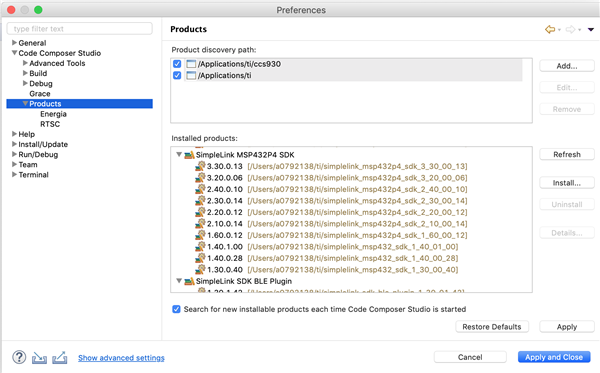Screen dimensions: 600x373
Task: Open the view menu down triangle
Action: click(x=591, y=29)
